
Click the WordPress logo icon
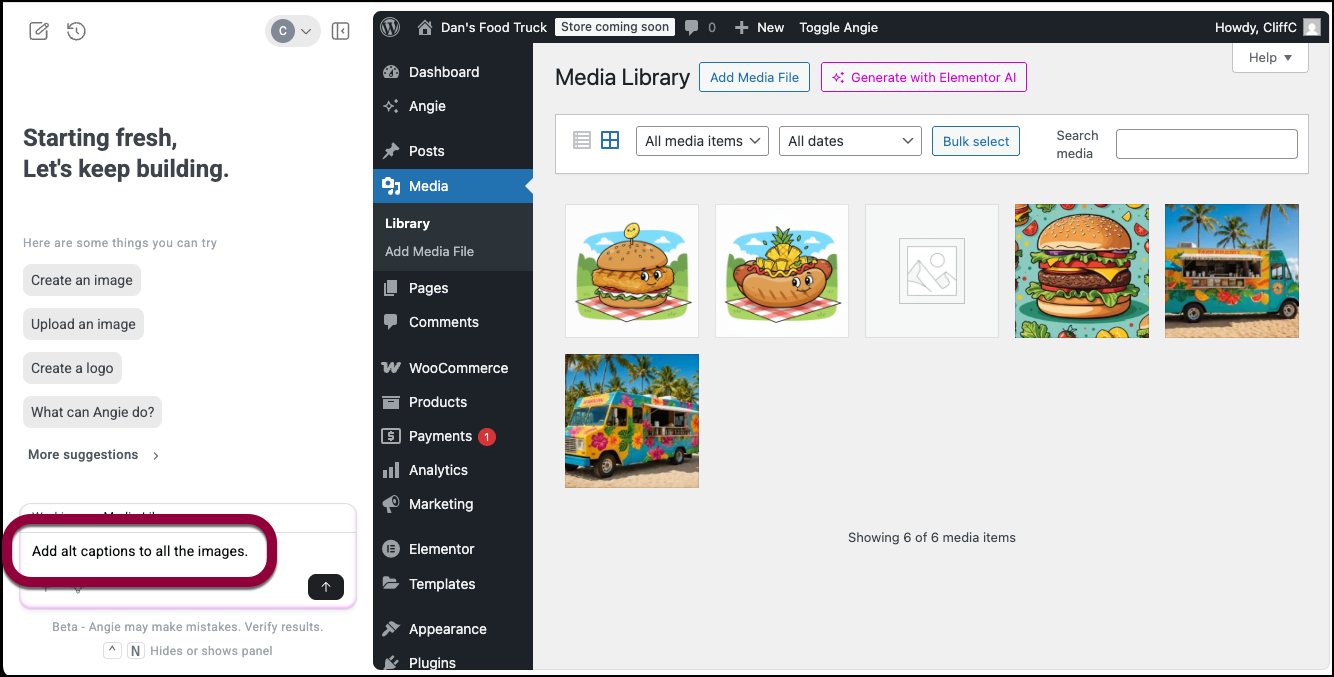(x=390, y=27)
